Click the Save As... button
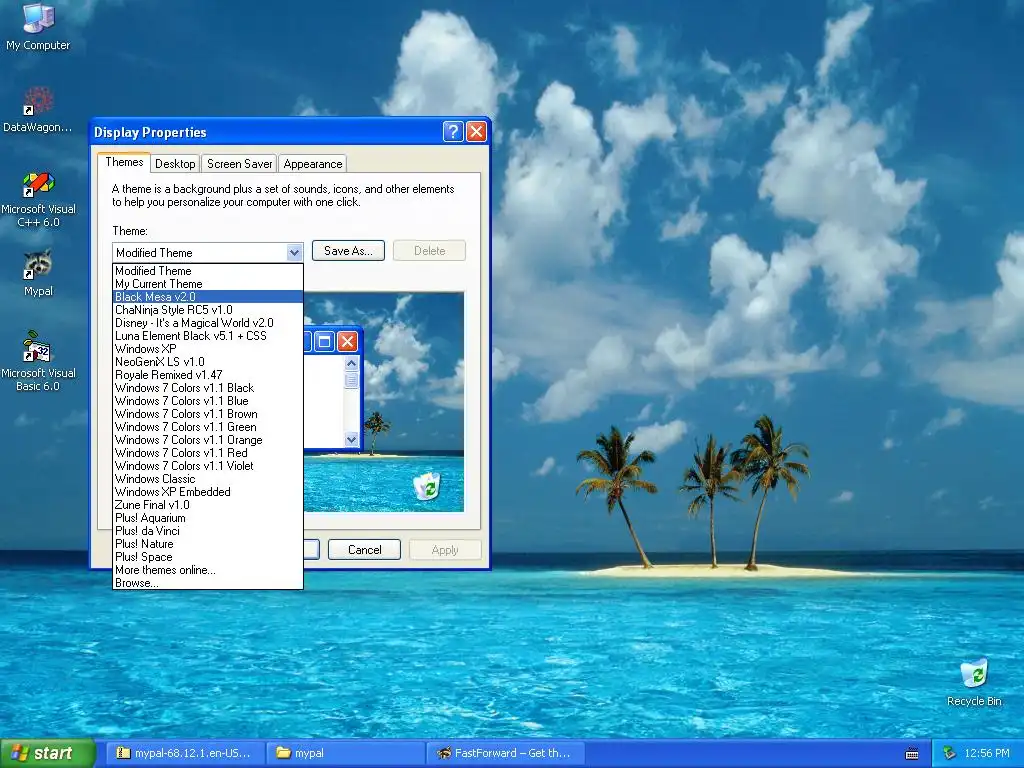Image resolution: width=1024 pixels, height=768 pixels. [x=348, y=251]
